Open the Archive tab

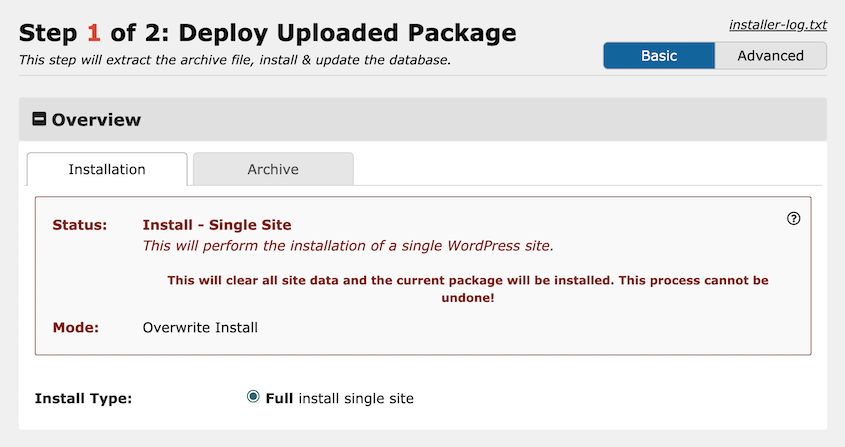tap(273, 169)
